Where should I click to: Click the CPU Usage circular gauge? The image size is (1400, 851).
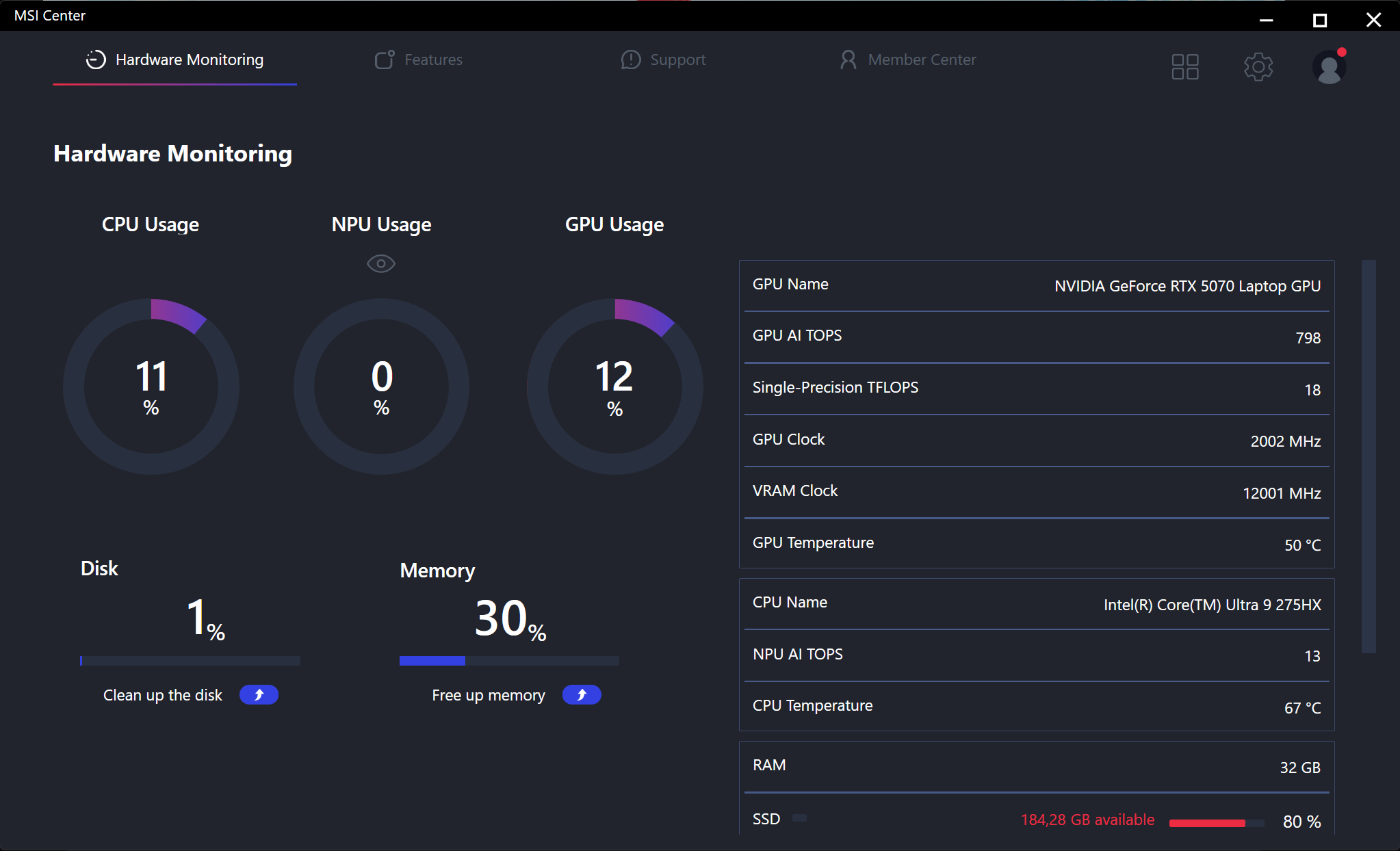coord(151,387)
